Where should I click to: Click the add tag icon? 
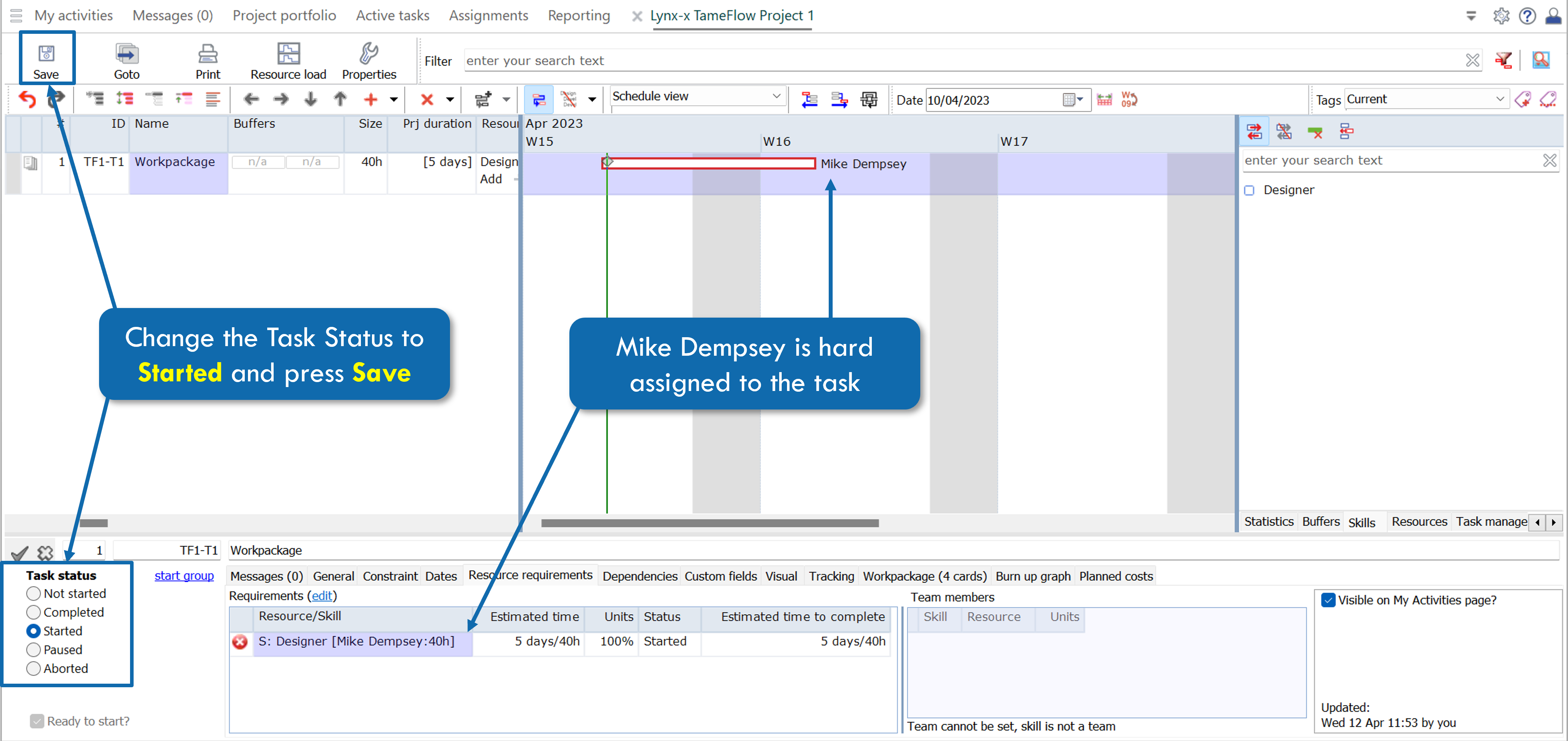1523,99
